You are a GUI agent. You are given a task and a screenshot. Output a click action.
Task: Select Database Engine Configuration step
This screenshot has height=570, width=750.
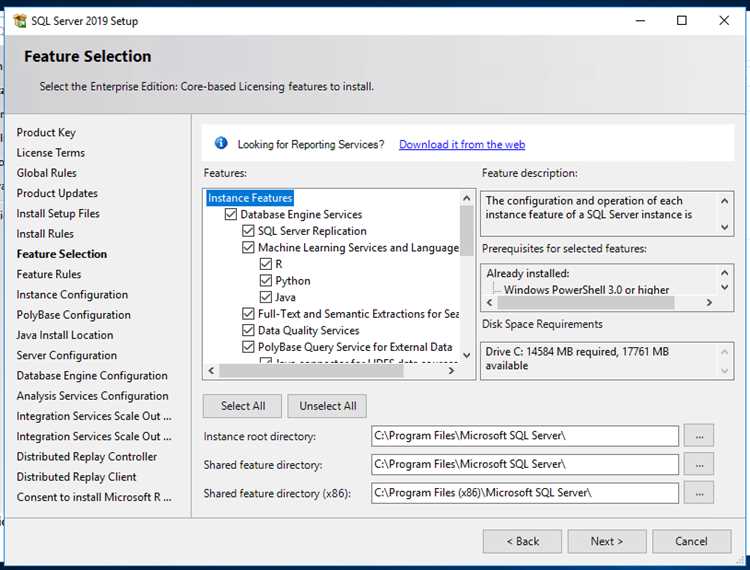click(x=92, y=375)
